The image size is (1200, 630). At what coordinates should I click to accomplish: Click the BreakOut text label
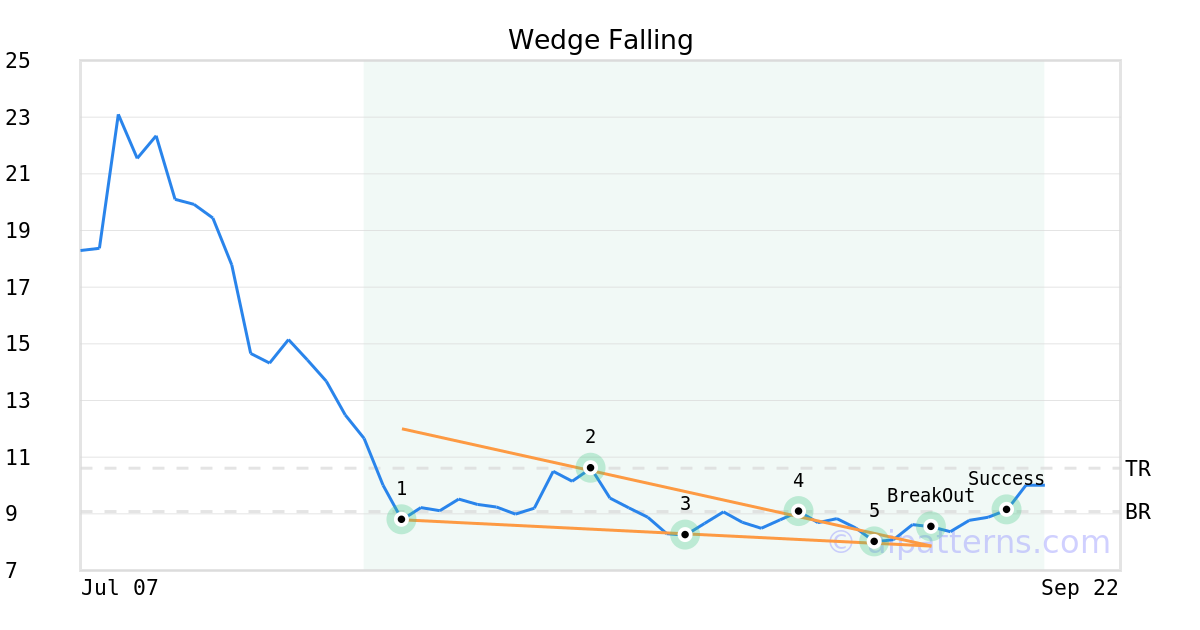(930, 496)
